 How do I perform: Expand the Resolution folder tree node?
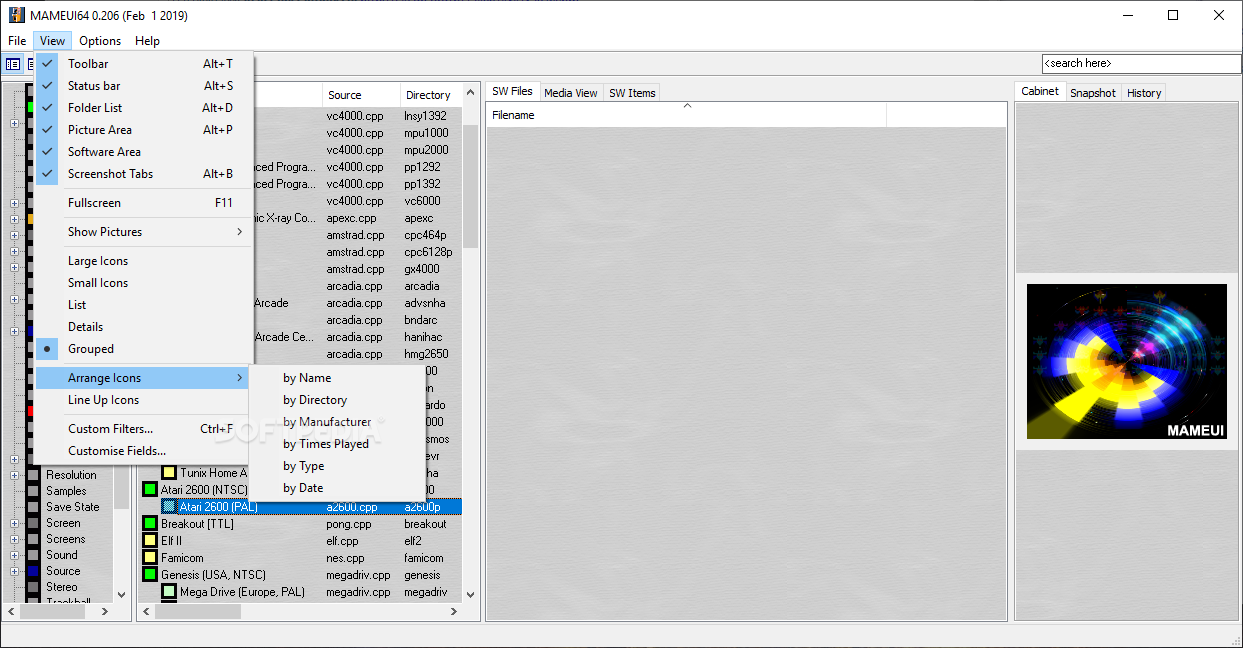point(14,475)
